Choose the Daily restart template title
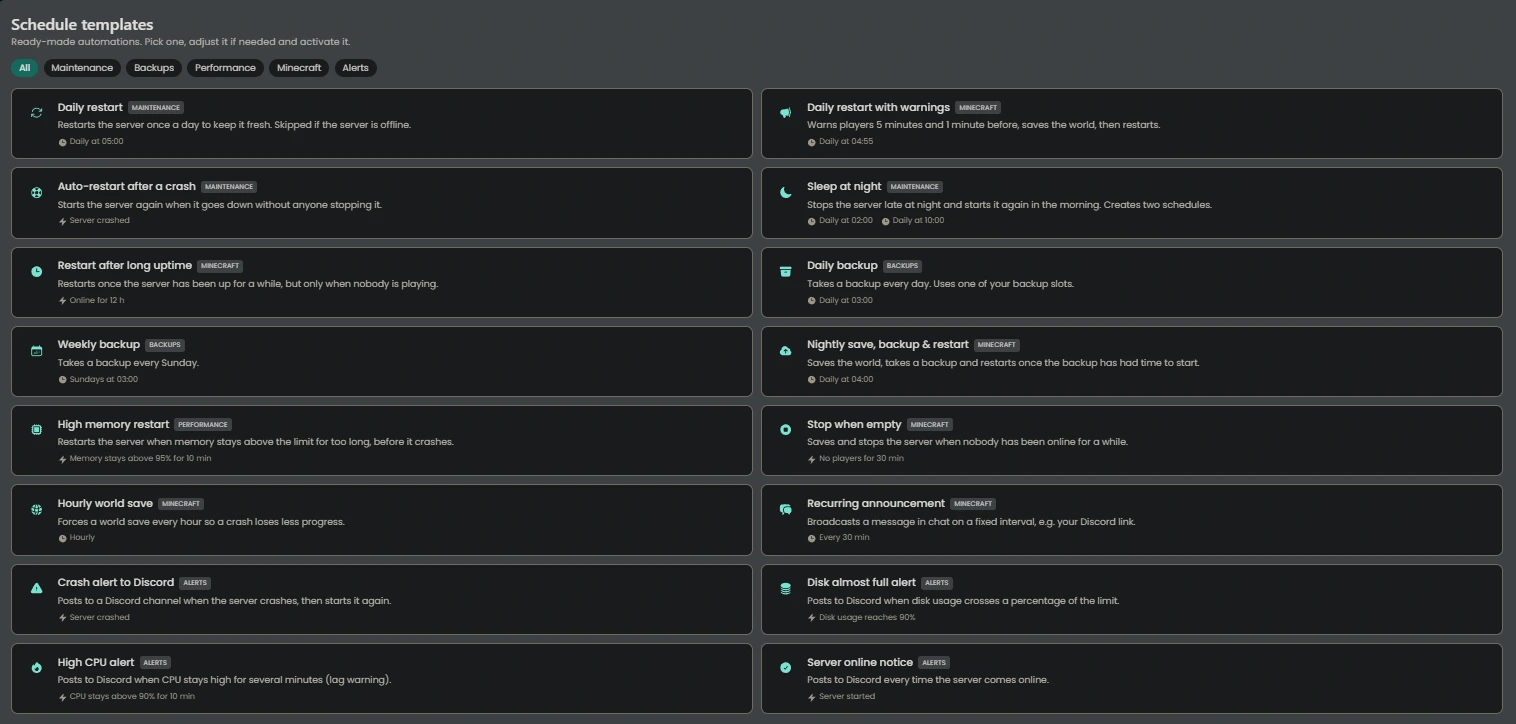Image resolution: width=1516 pixels, height=724 pixels. [90, 107]
